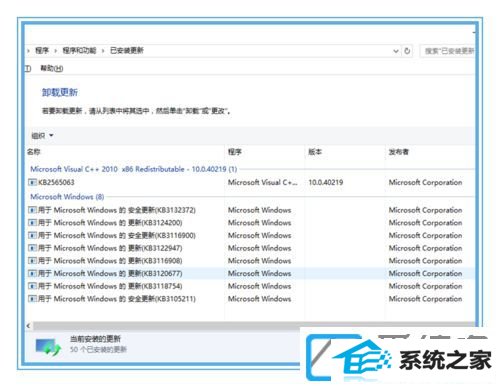Sort by 程序 column header
500x387 pixels.
pos(235,152)
